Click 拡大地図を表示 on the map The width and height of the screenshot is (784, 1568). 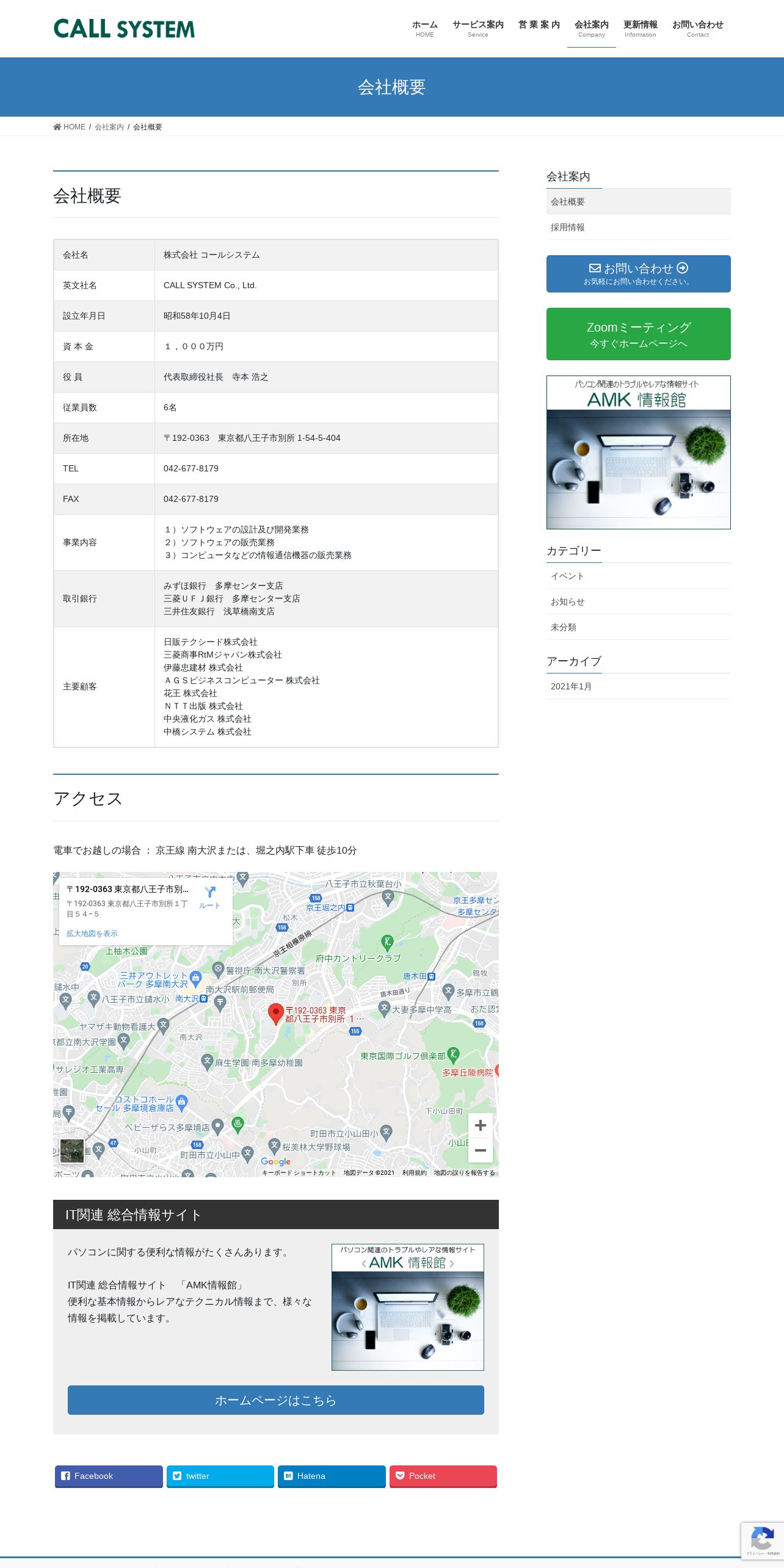[x=92, y=934]
